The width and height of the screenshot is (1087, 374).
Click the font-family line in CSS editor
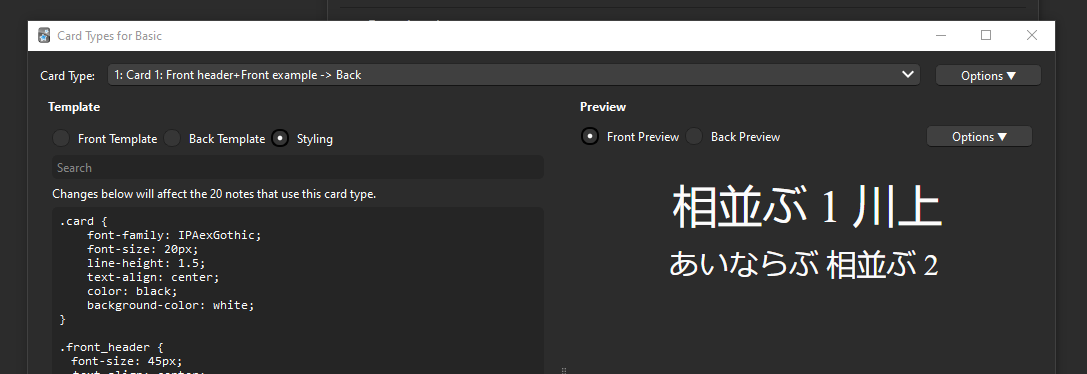(x=174, y=235)
